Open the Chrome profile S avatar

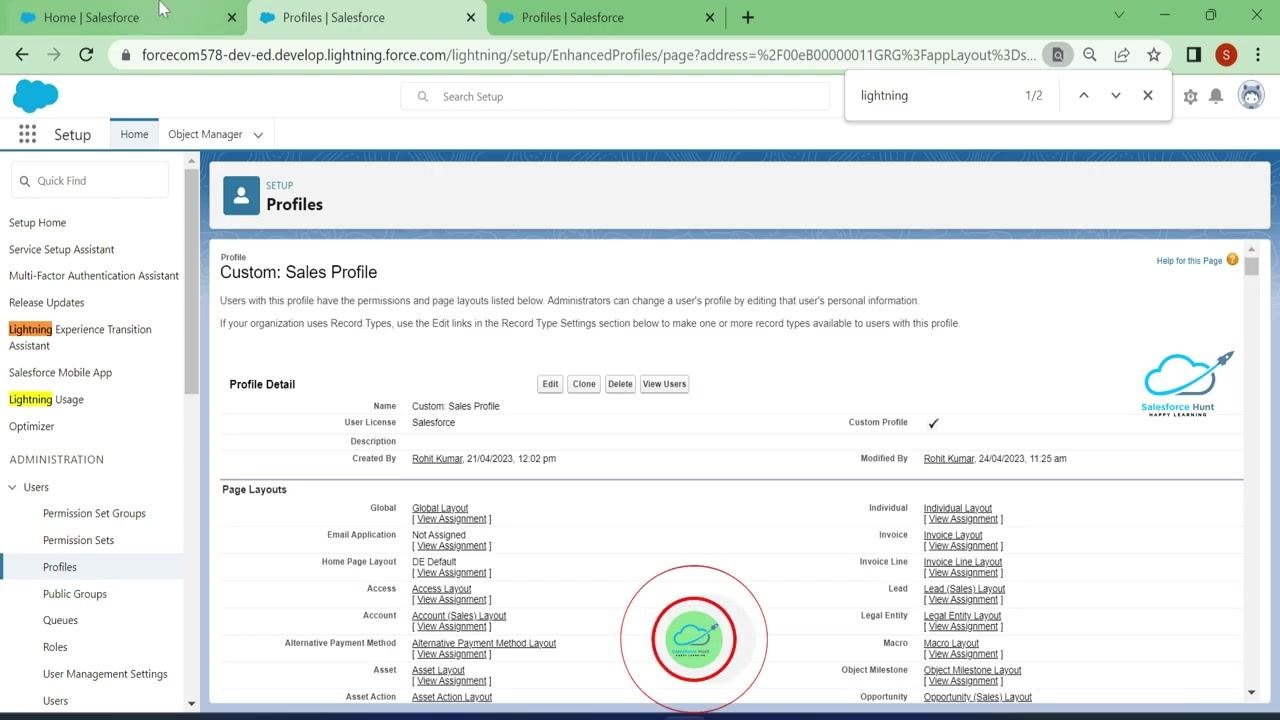[x=1226, y=55]
